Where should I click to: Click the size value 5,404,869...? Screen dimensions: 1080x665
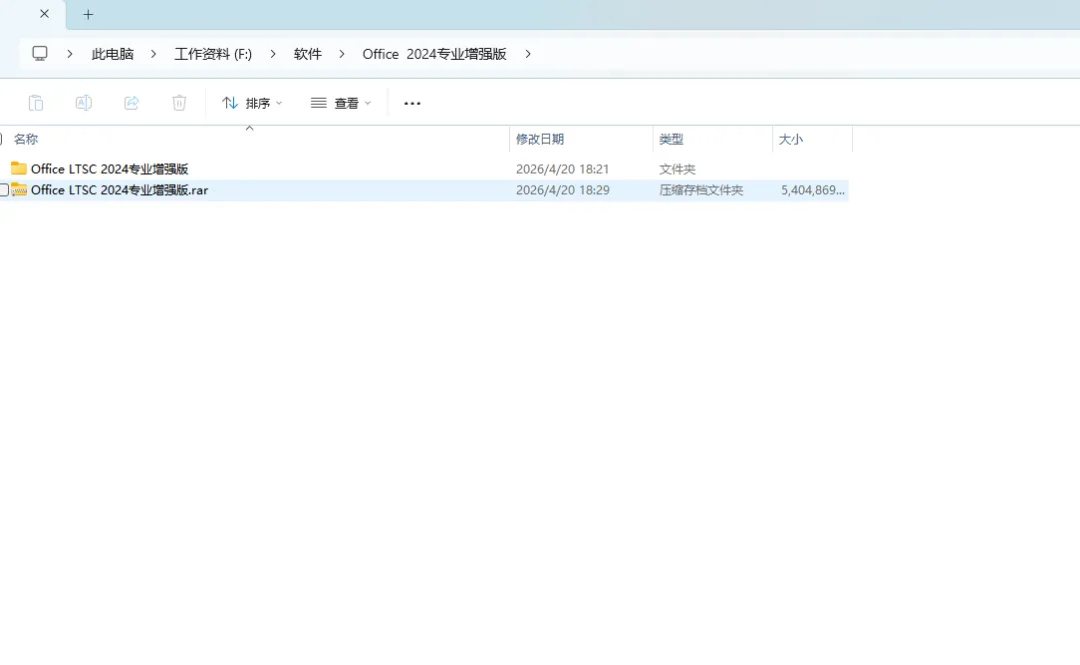tap(813, 190)
